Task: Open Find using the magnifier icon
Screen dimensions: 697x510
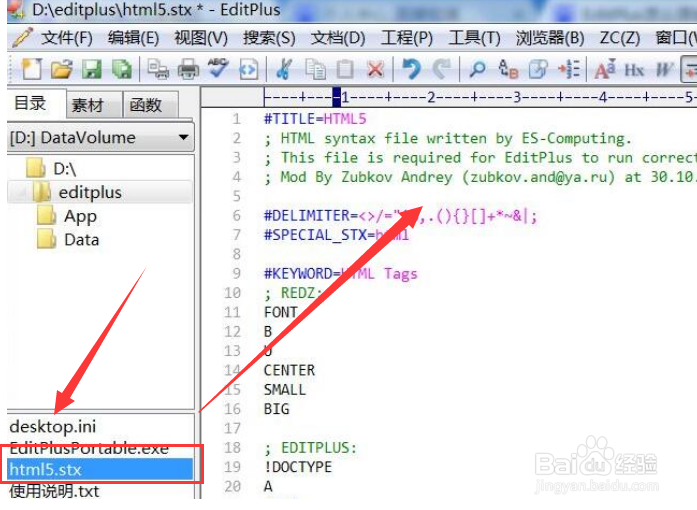Action: coord(478,69)
